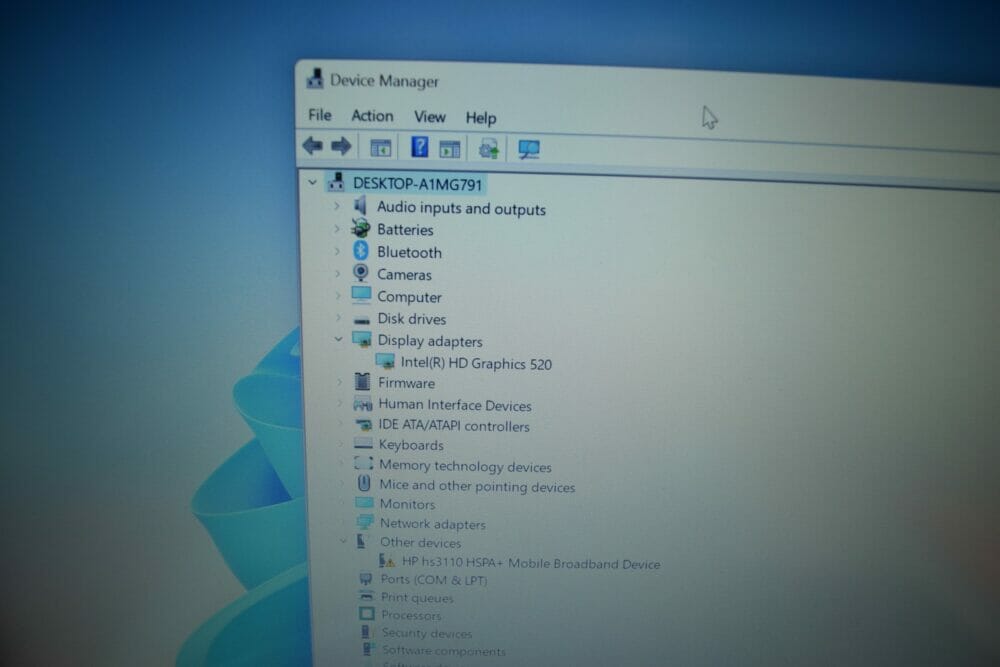Image resolution: width=1000 pixels, height=667 pixels.
Task: Collapse the DESKTOP-A1MG791 root node
Action: pyautogui.click(x=312, y=183)
